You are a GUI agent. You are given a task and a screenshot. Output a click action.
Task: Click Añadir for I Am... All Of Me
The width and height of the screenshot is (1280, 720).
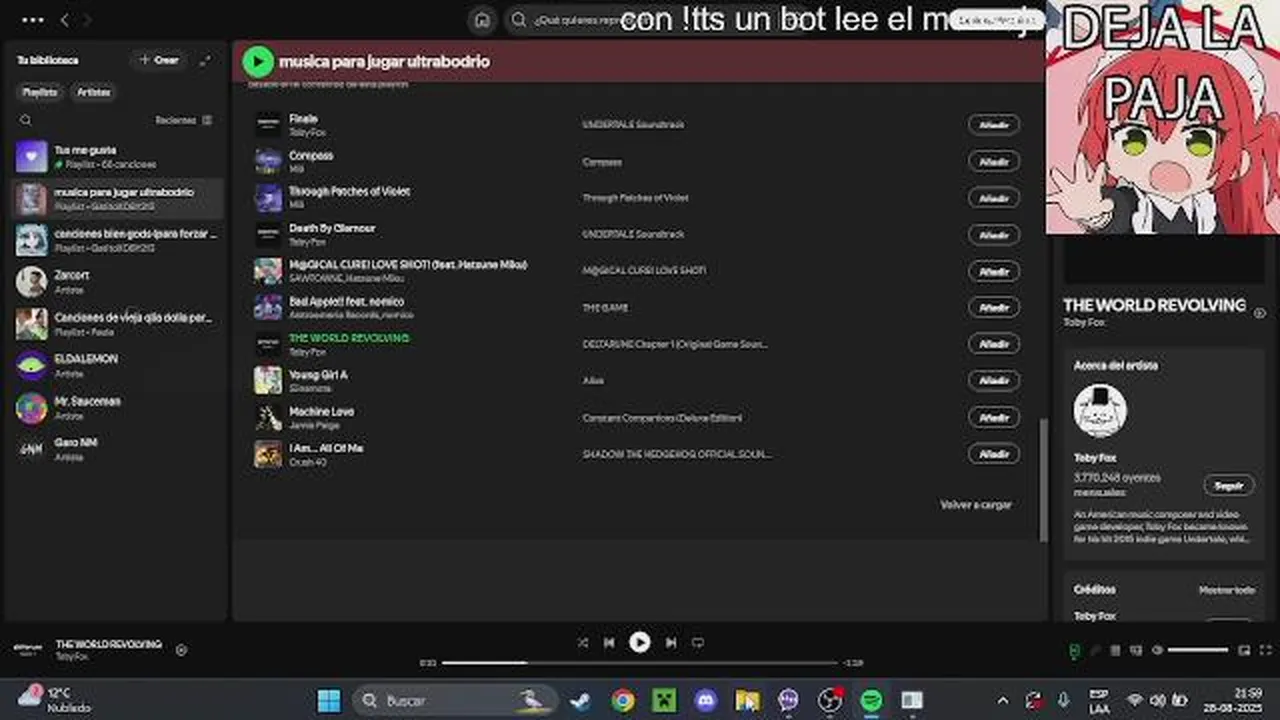click(x=994, y=454)
